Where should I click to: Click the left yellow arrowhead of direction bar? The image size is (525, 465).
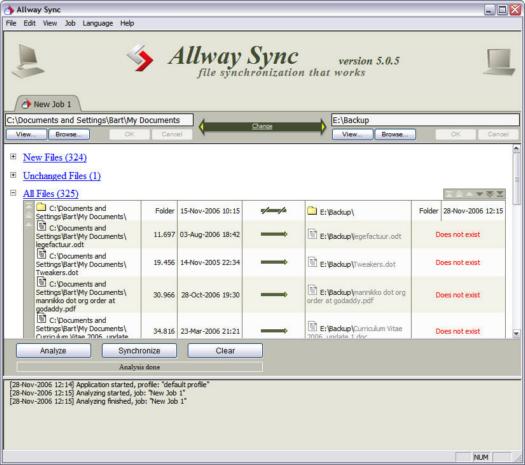(x=201, y=127)
